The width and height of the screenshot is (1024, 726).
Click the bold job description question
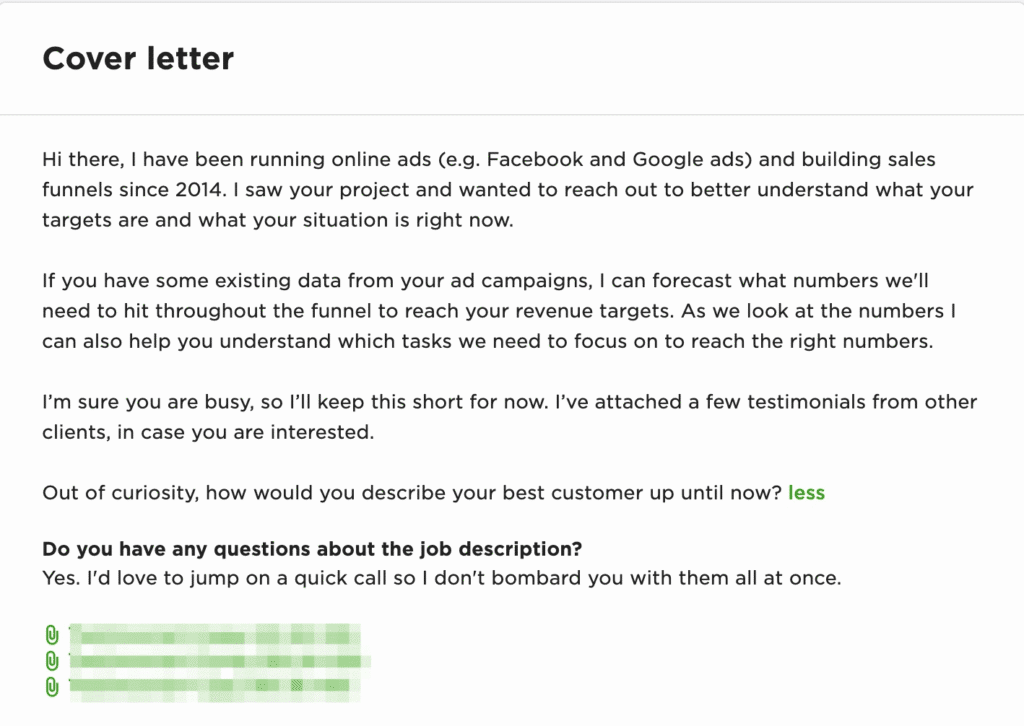pyautogui.click(x=312, y=549)
